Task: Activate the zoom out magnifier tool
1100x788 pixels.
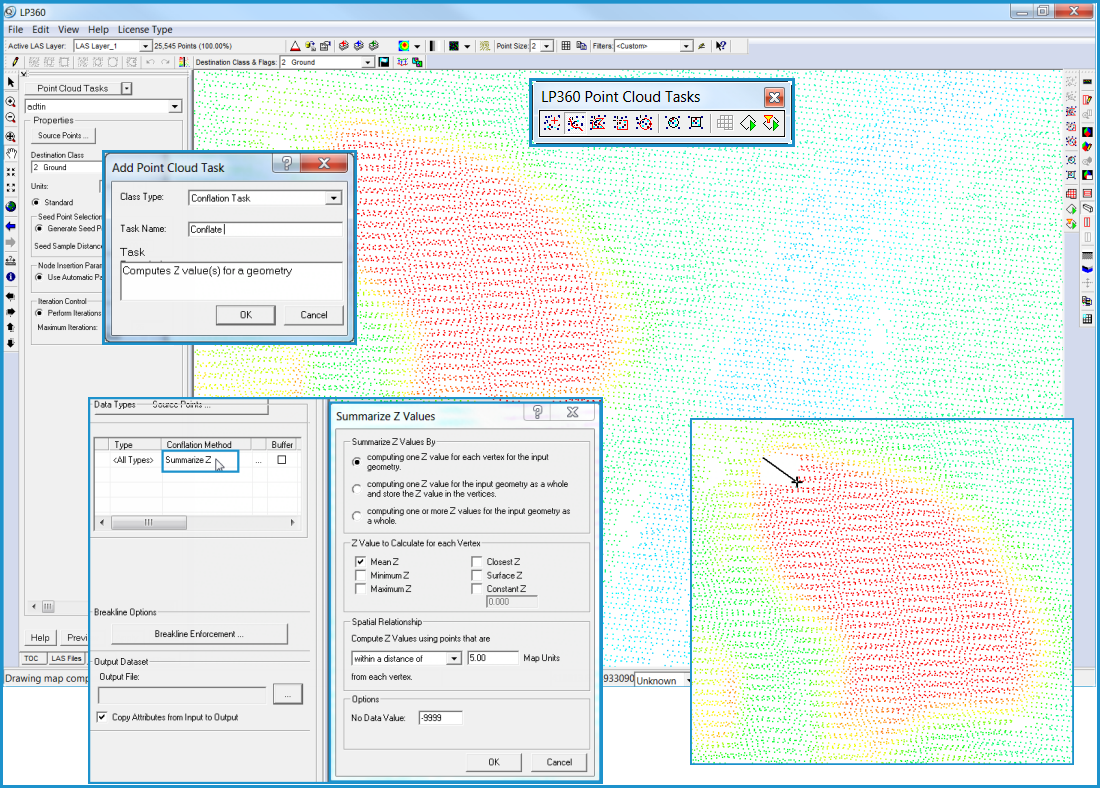Action: tap(11, 118)
